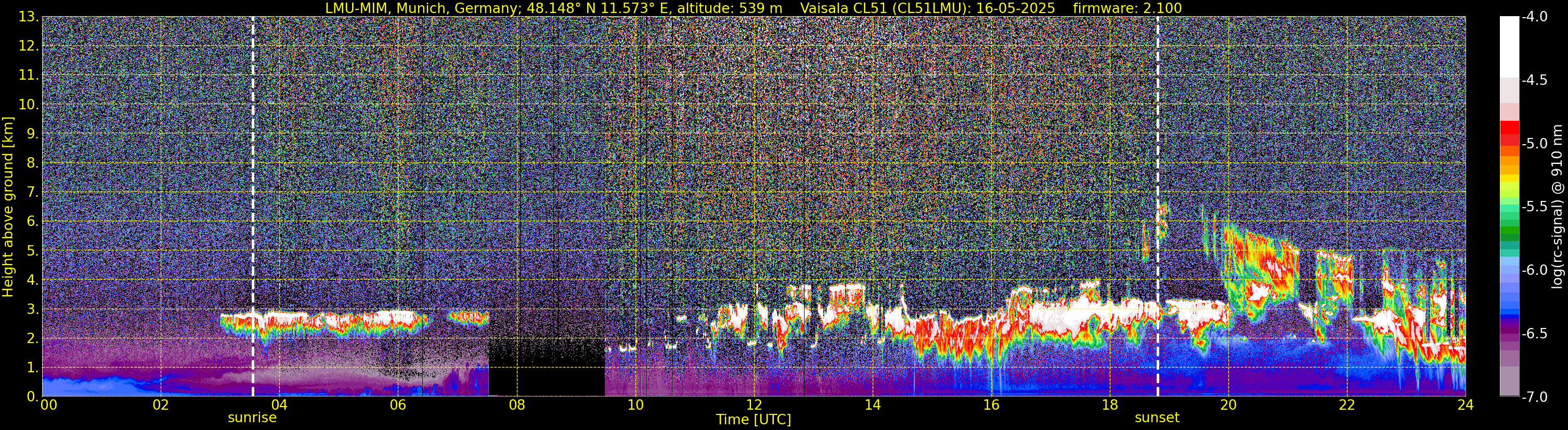Viewport: 1568px width, 430px height.
Task: Click the "Height above ground [km]" axis title
Action: coord(8,207)
